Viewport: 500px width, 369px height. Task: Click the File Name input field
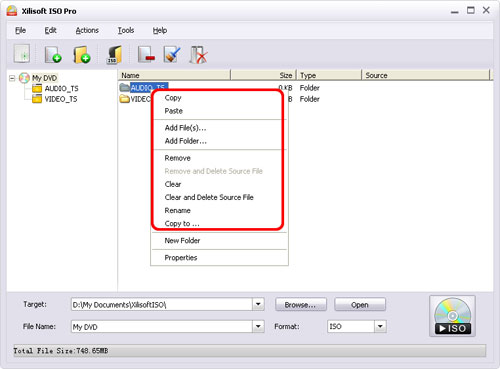pyautogui.click(x=162, y=327)
